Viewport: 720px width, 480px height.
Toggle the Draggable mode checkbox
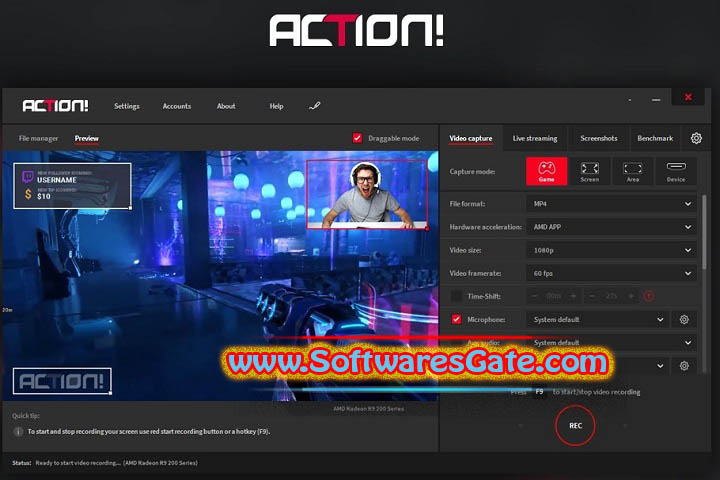pos(357,138)
